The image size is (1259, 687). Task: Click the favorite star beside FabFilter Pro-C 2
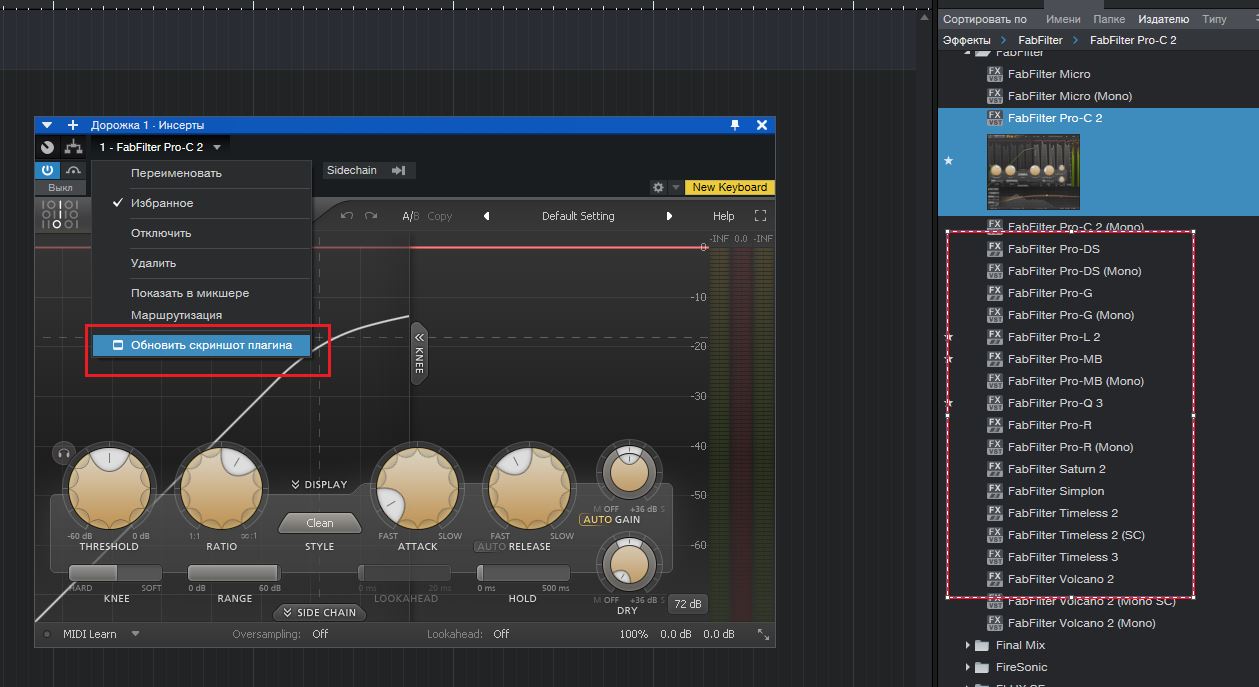pyautogui.click(x=949, y=161)
